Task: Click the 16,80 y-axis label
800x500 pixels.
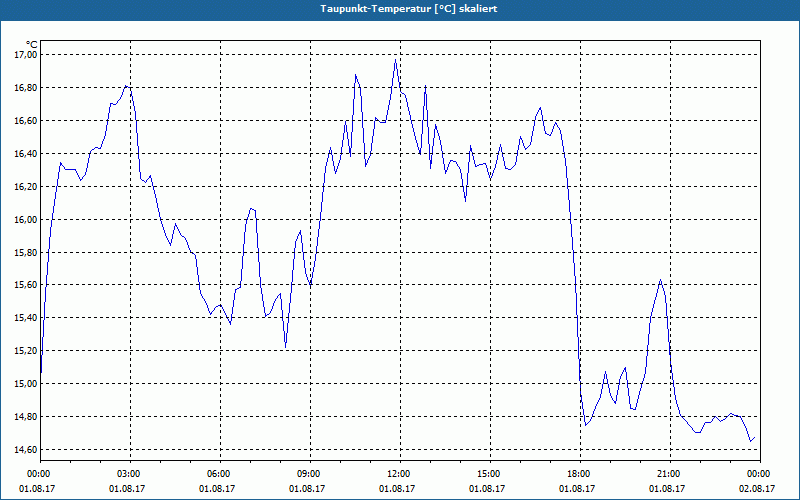Action: click(x=26, y=88)
